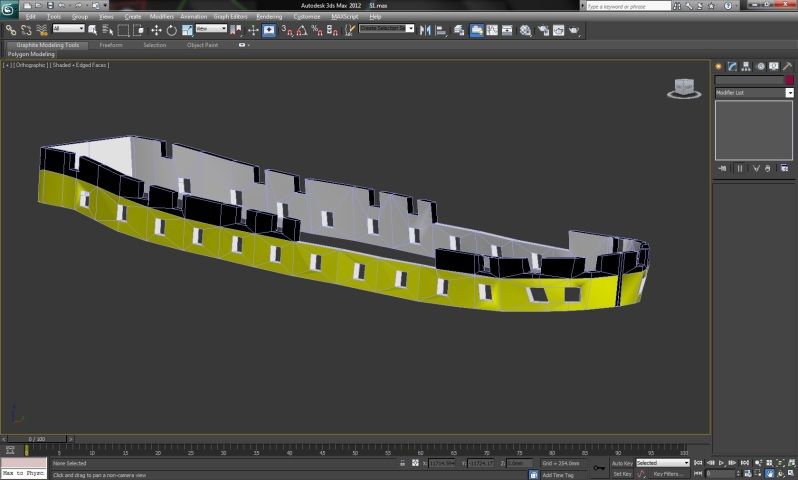This screenshot has height=480, width=798.
Task: Open key mode 'Selected' dropdown
Action: tap(663, 463)
